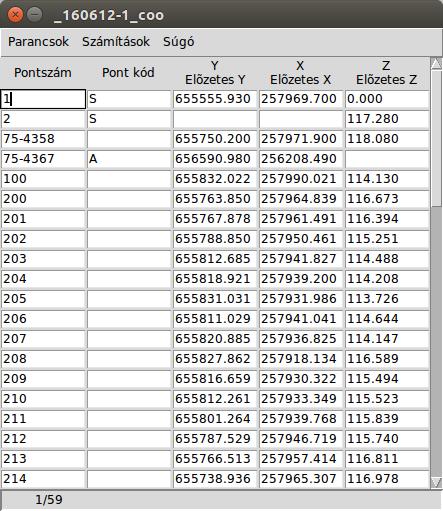Select point number 206

pyautogui.click(x=43, y=319)
